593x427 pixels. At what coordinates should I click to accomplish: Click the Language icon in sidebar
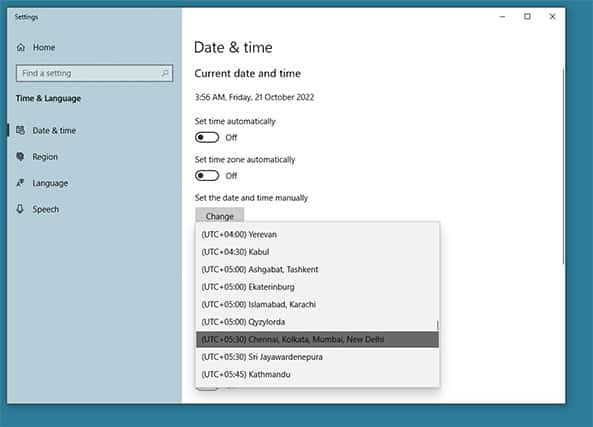pyautogui.click(x=20, y=183)
